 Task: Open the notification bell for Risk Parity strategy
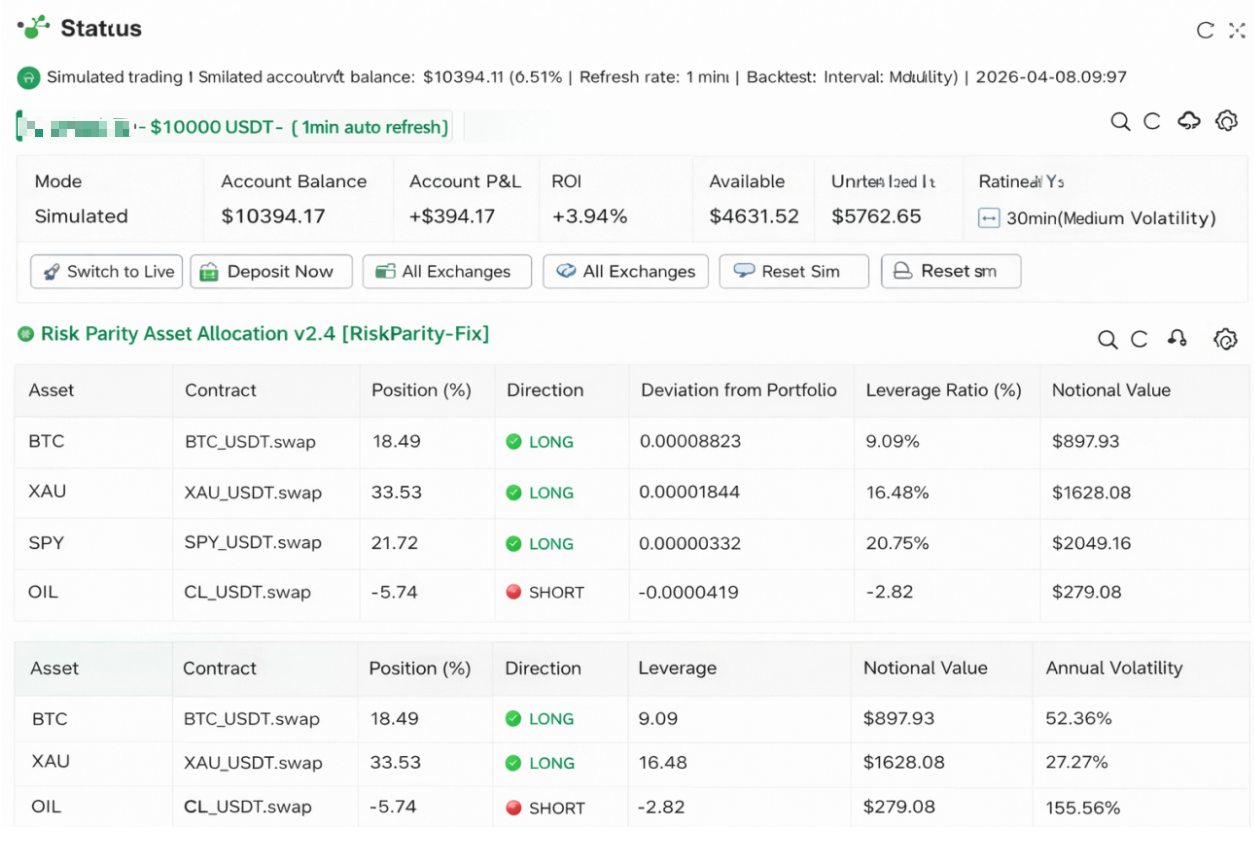1177,339
